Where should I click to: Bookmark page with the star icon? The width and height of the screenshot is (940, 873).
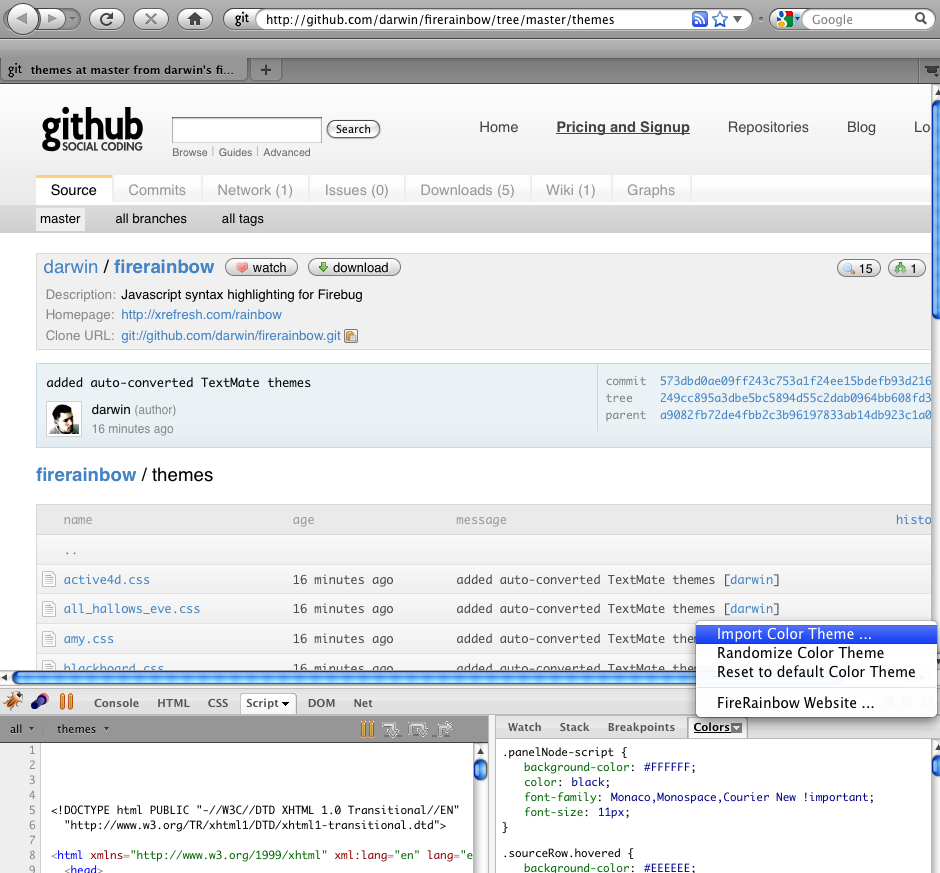click(x=719, y=19)
